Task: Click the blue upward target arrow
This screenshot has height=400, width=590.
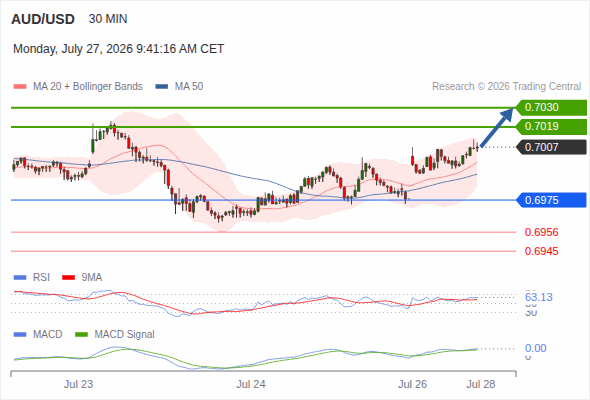Action: 497,127
